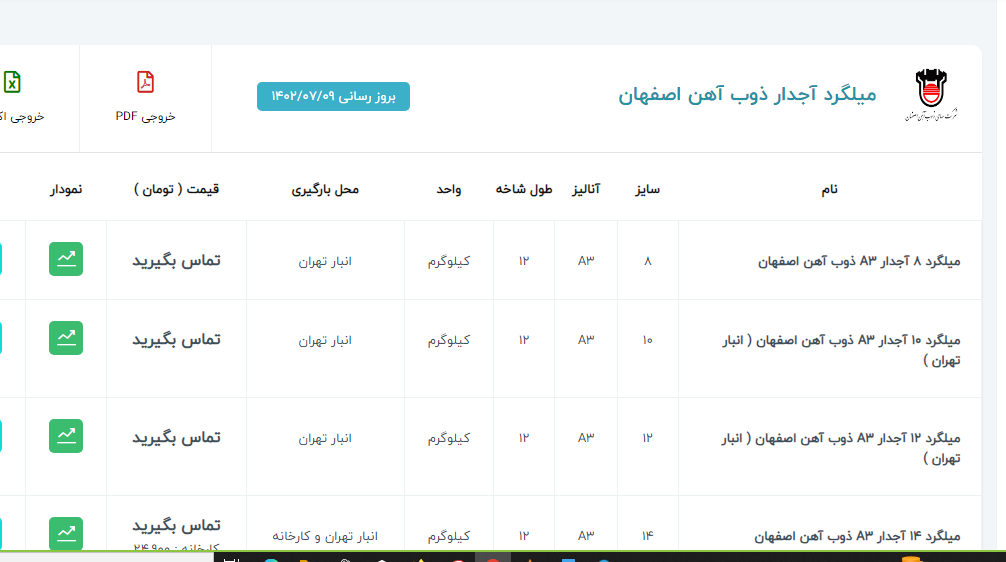
Task: Click تماس بگیرید for size 10 rebar
Action: point(176,339)
